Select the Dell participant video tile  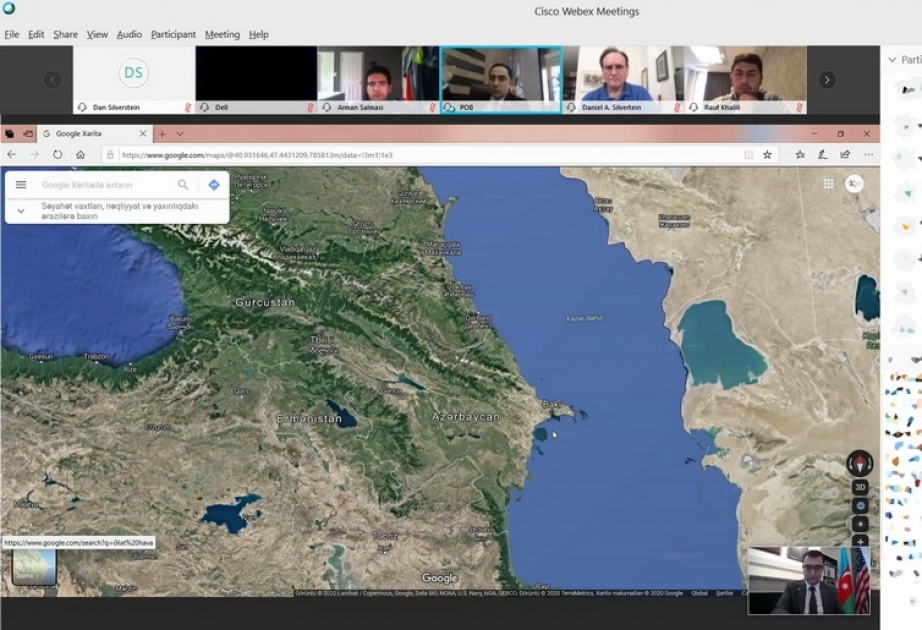tap(256, 79)
